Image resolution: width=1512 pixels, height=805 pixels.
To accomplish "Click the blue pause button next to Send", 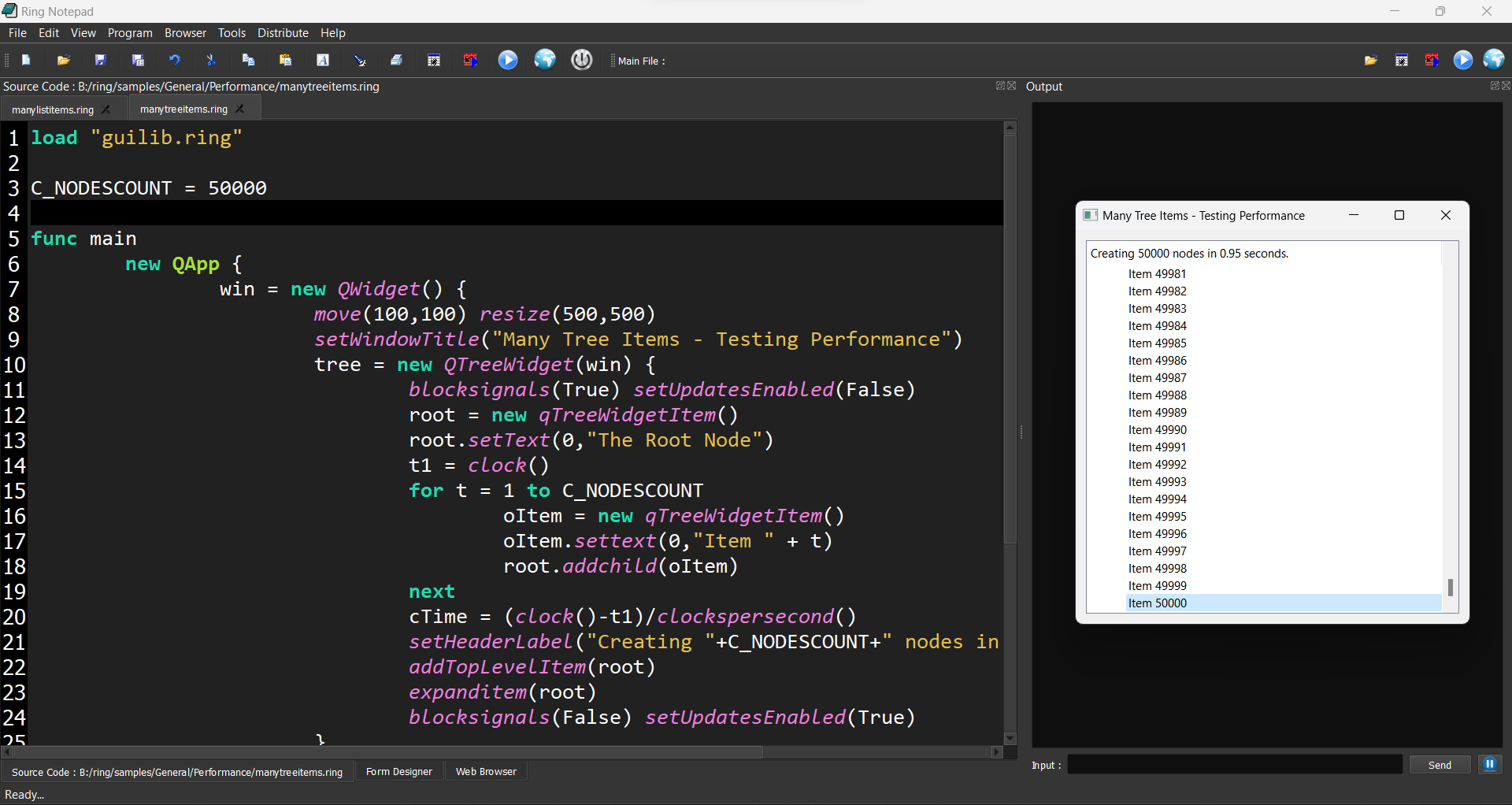I will (1490, 764).
